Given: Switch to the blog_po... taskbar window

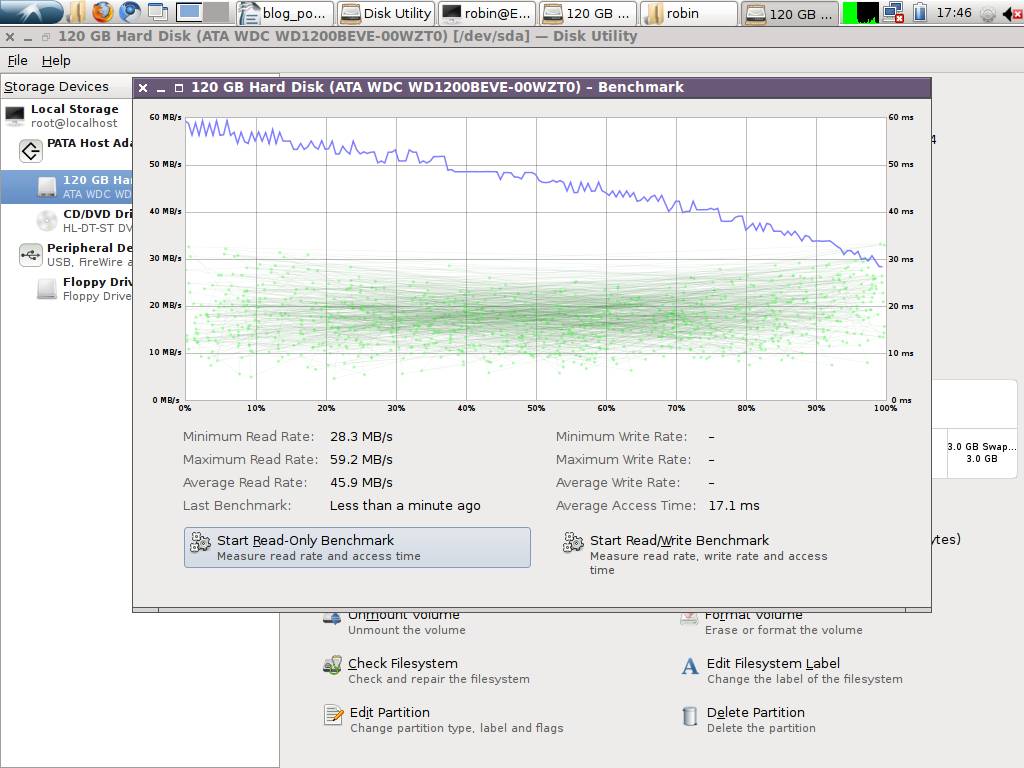Looking at the screenshot, I should 285,13.
